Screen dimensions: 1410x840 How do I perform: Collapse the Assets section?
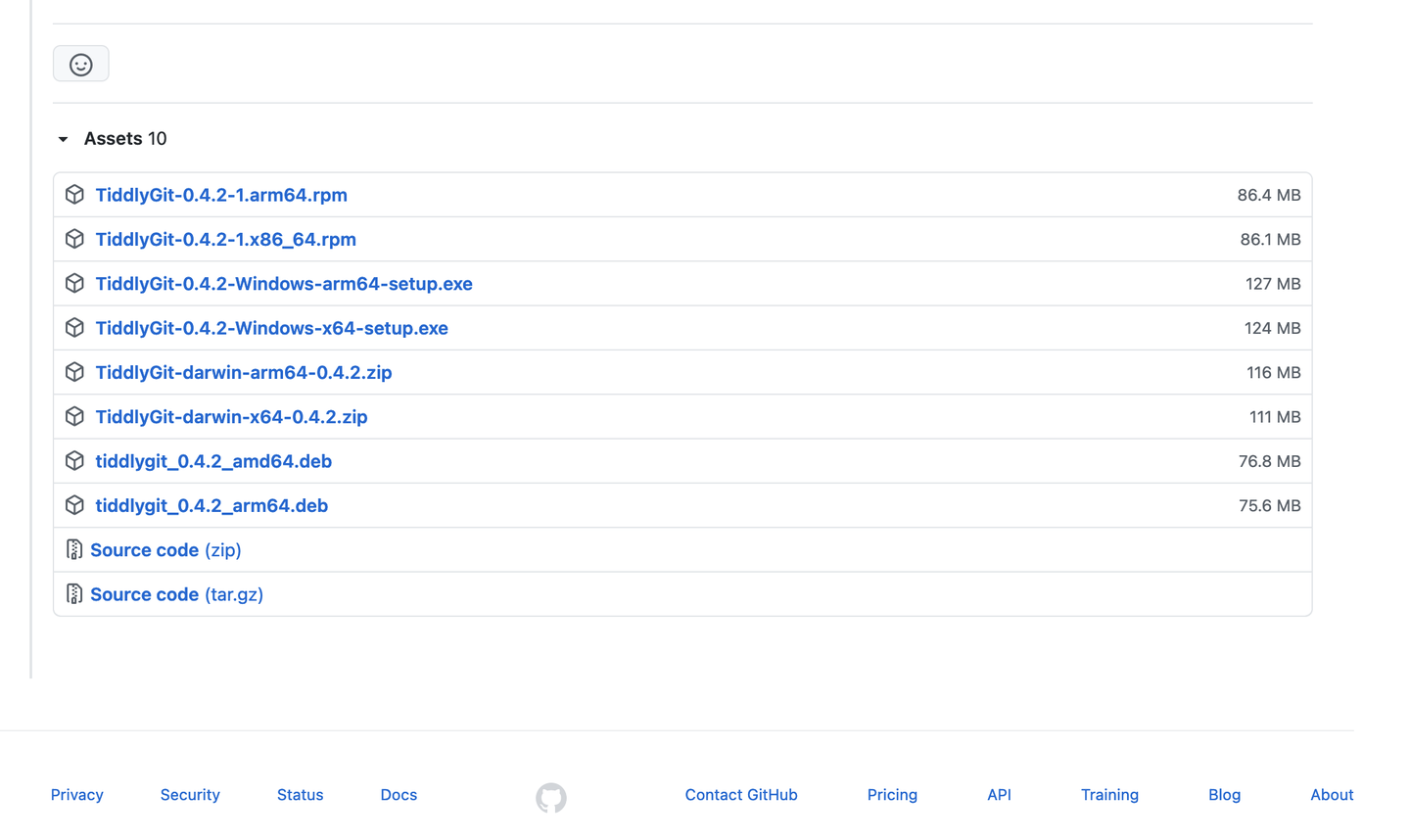(63, 139)
